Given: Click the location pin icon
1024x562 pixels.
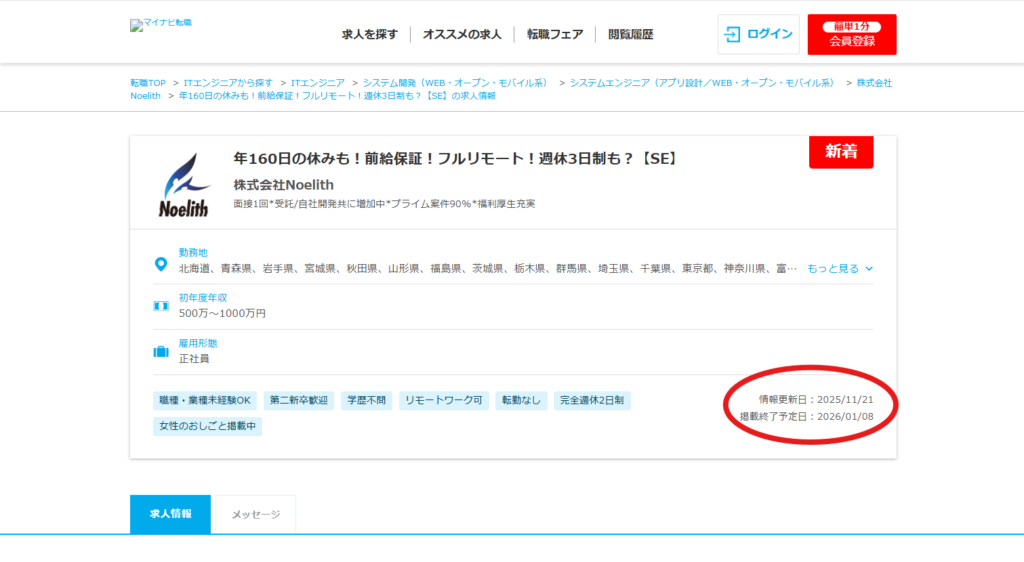Looking at the screenshot, I should (x=160, y=264).
